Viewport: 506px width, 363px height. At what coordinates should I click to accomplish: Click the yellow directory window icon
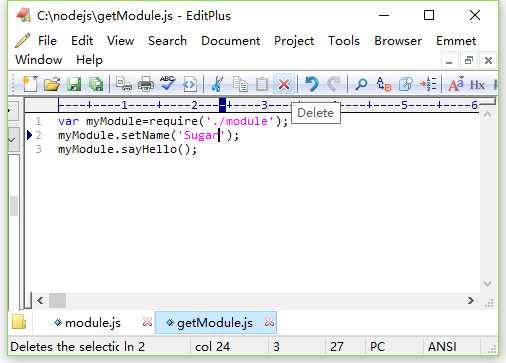coord(19,322)
